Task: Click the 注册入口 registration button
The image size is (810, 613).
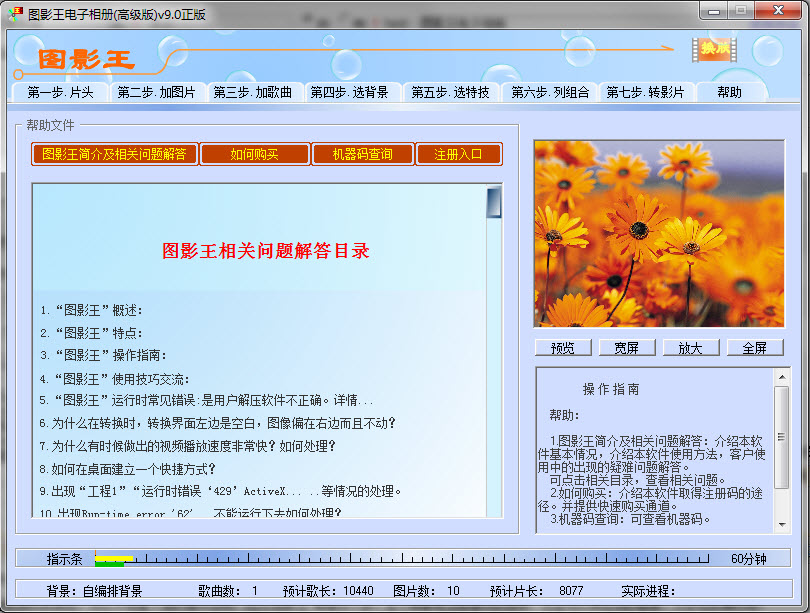Action: pos(459,153)
